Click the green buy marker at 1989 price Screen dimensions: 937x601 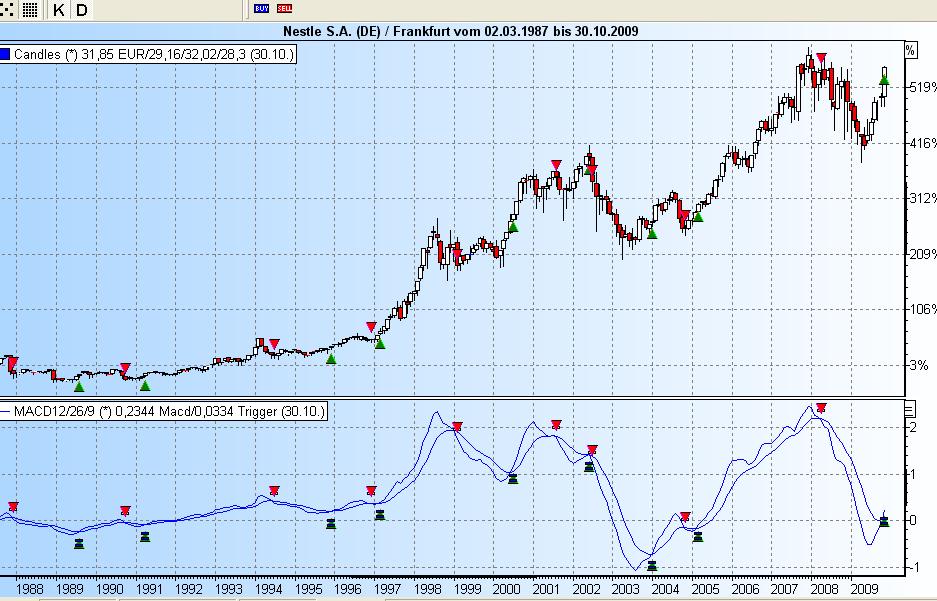coord(79,387)
